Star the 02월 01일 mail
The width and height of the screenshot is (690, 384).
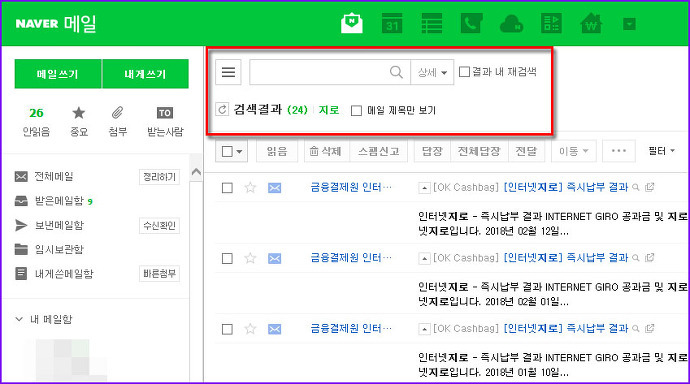[x=250, y=258]
